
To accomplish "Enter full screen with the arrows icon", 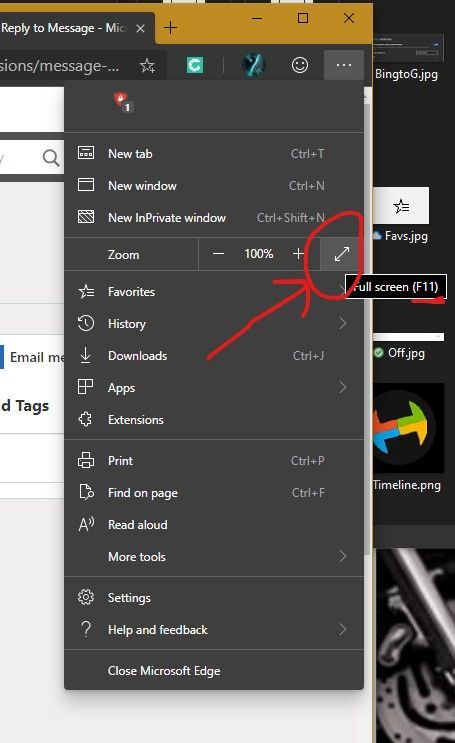I will 342,254.
